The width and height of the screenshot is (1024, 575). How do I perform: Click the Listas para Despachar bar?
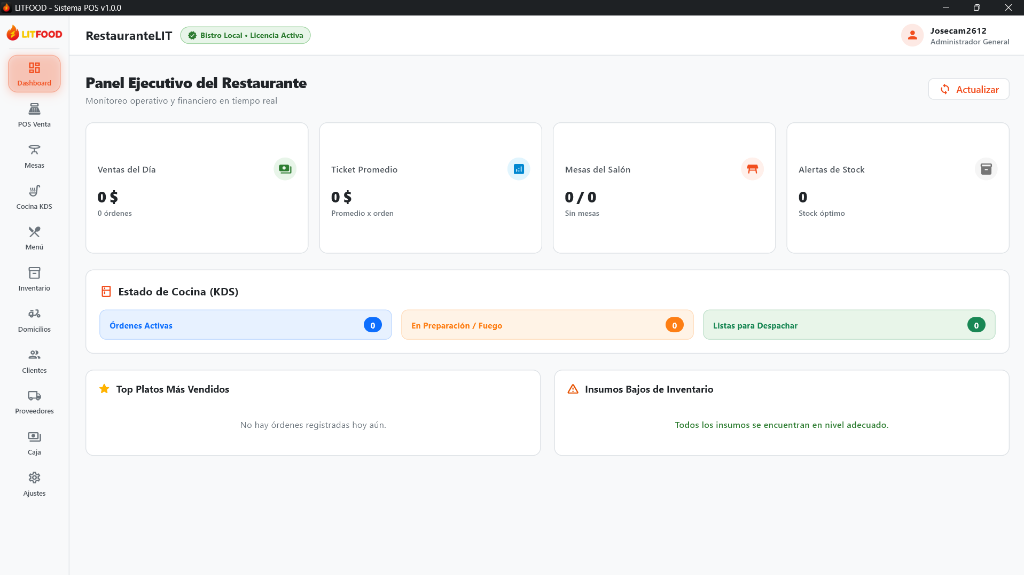(849, 325)
